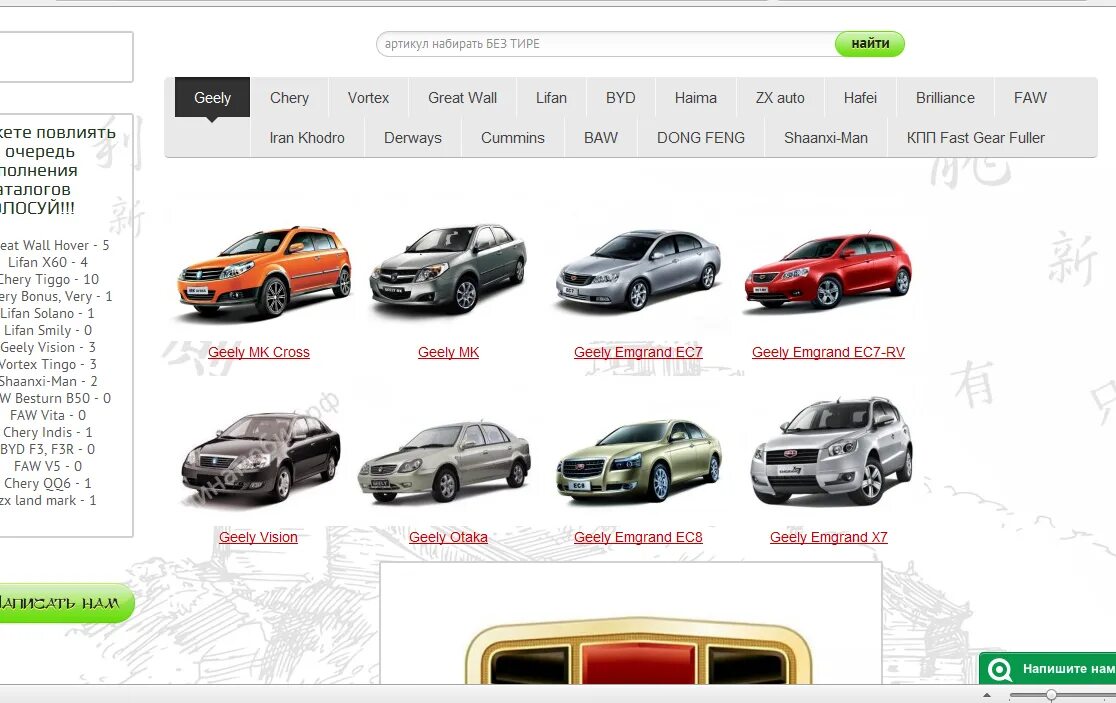Open the Напишите нам chat widget
Screen dimensions: 1116x703
point(1048,669)
